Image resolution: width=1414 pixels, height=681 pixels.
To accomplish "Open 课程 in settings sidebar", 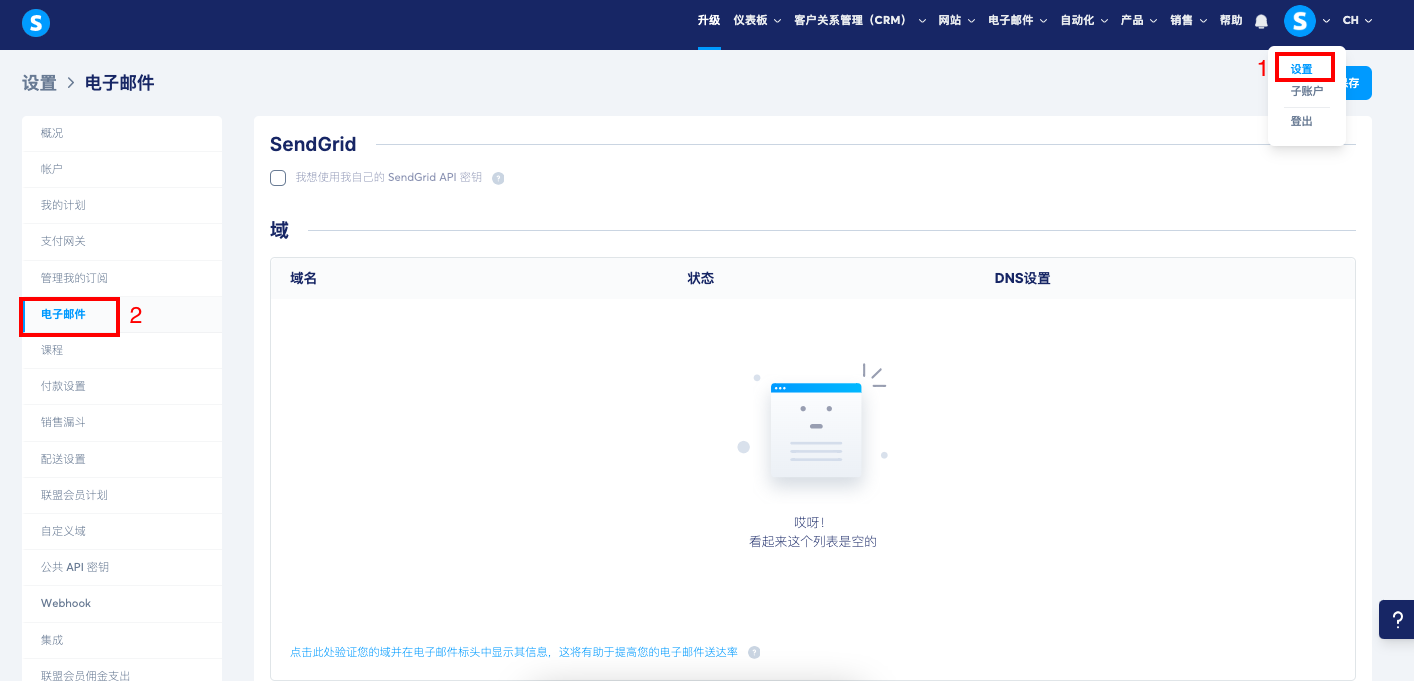I will (x=122, y=350).
